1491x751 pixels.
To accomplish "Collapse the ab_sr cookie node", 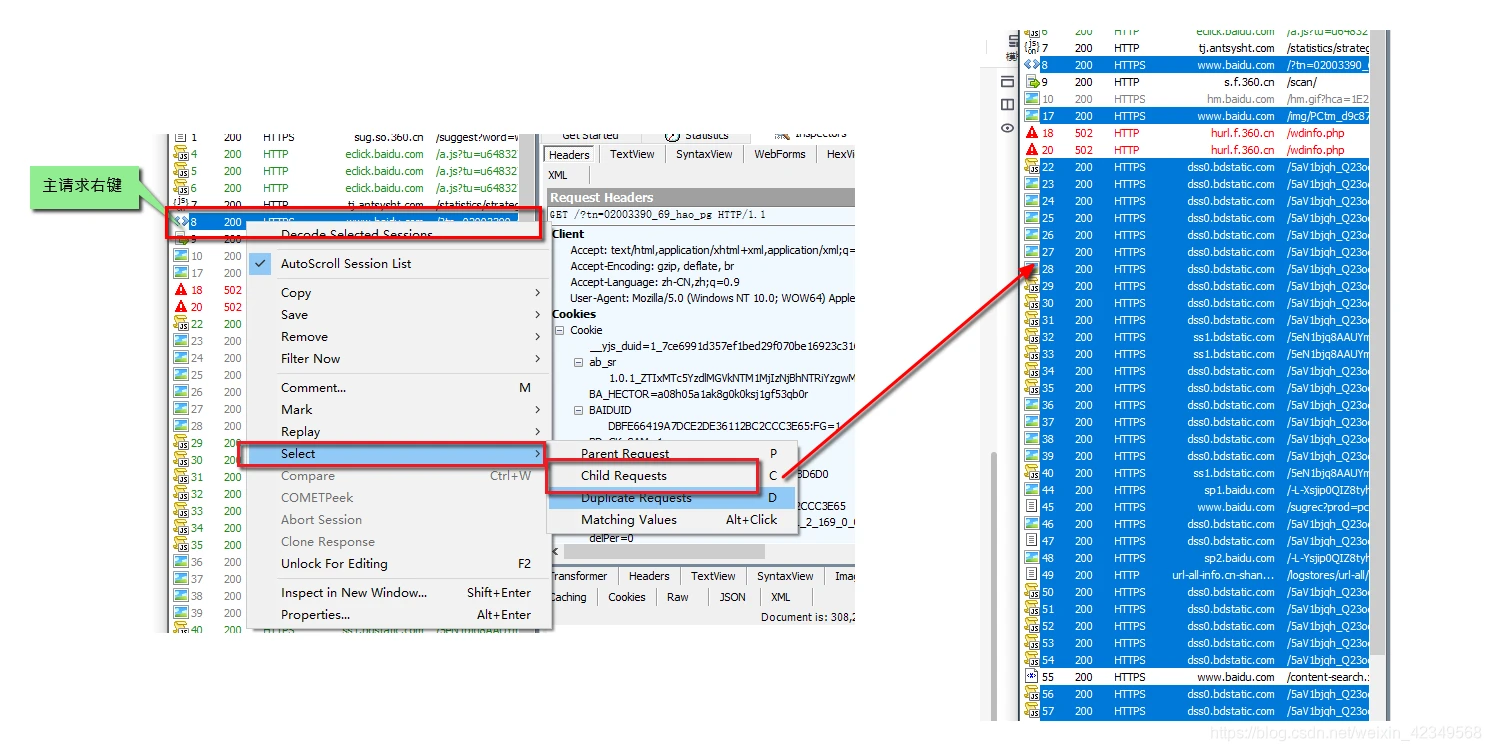I will [579, 362].
